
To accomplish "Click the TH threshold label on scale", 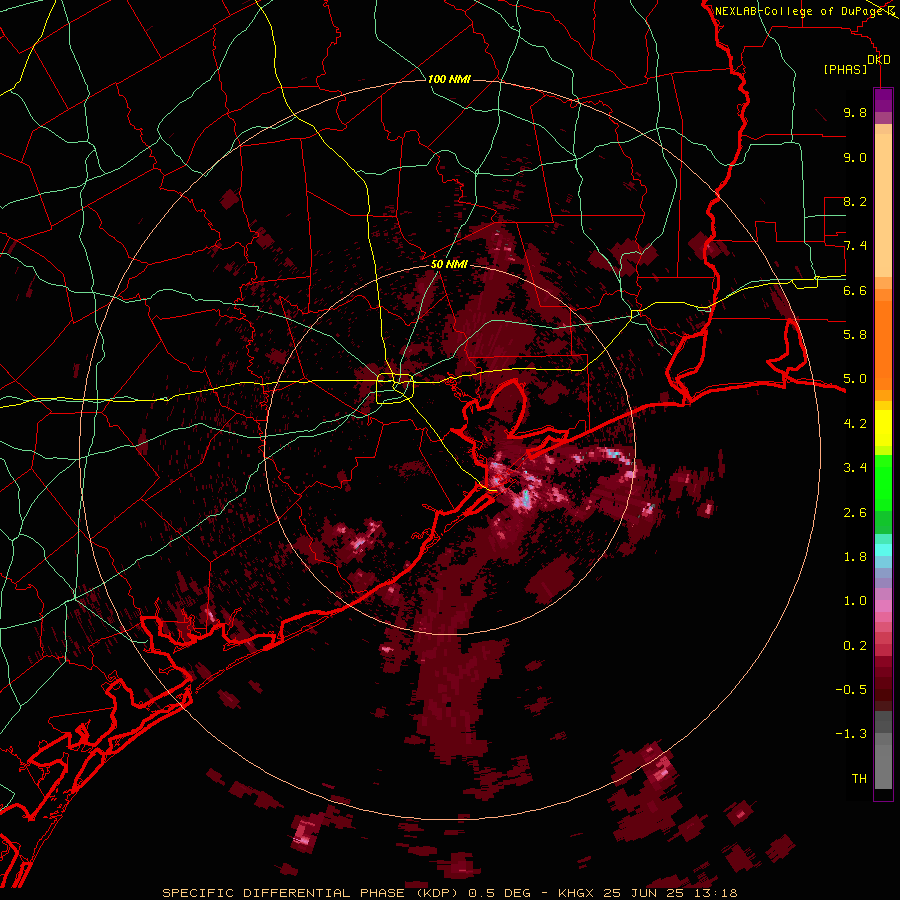I will [859, 779].
